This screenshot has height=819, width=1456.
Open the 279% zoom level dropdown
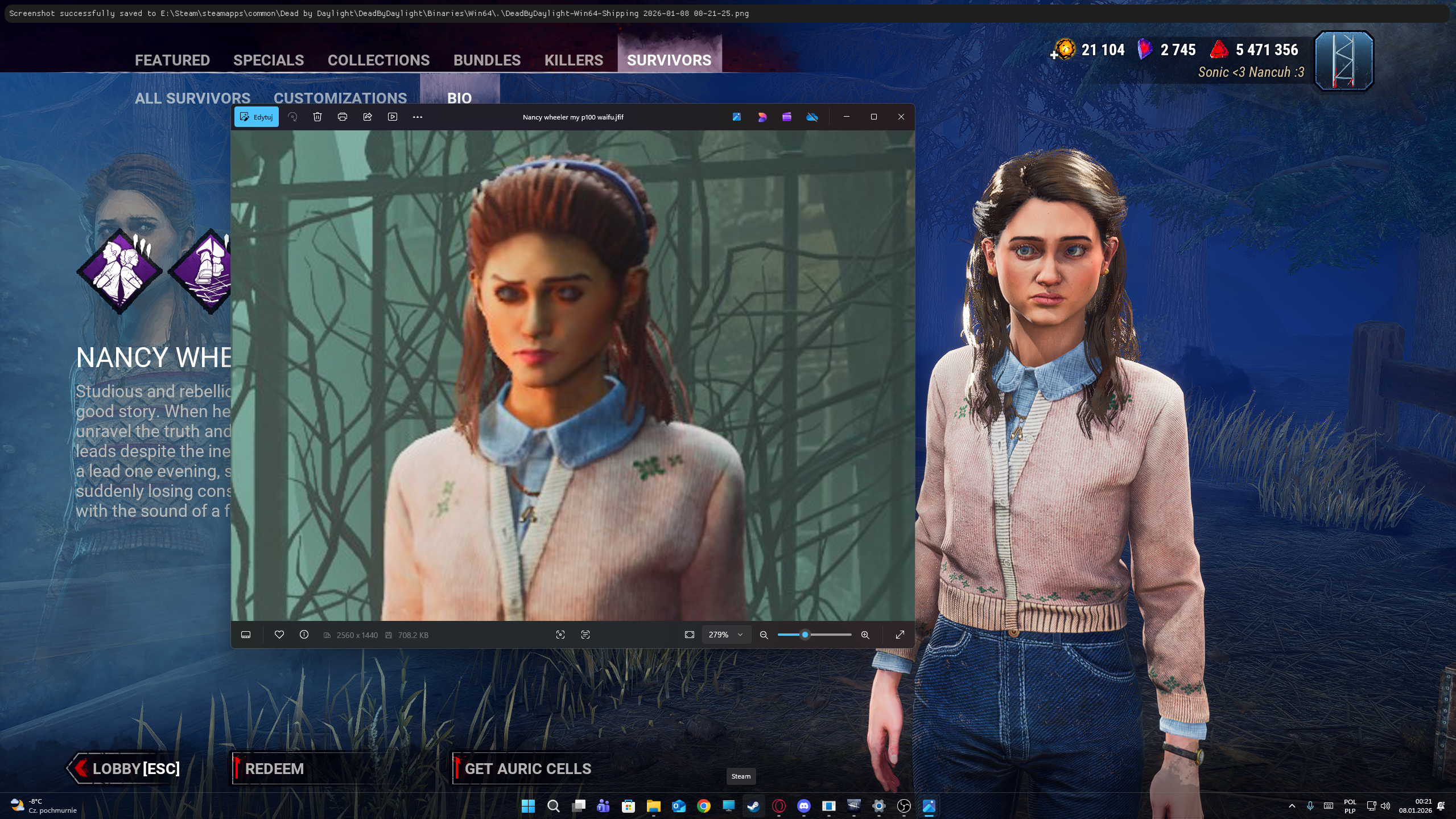(726, 635)
